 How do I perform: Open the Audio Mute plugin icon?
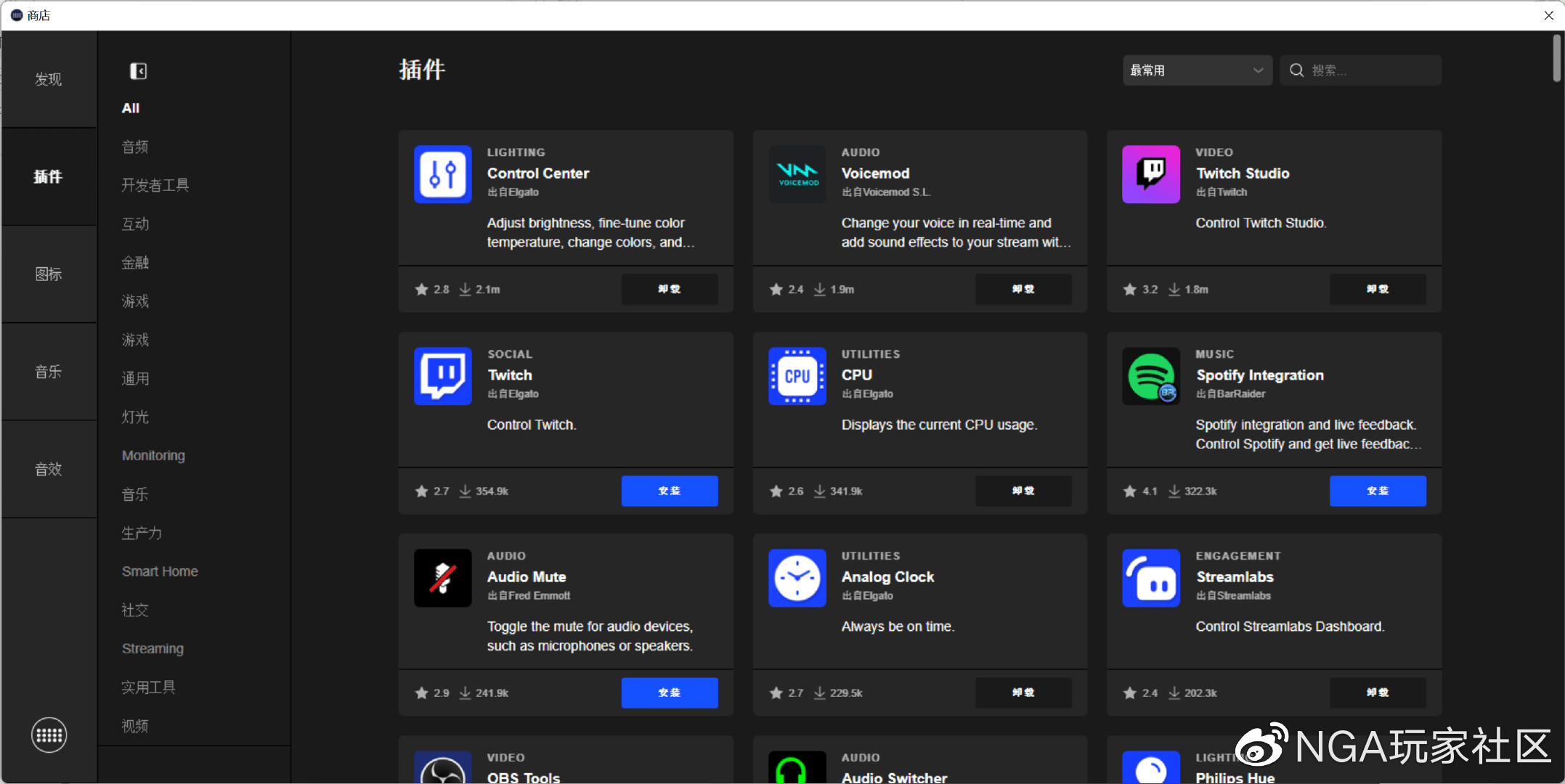click(443, 578)
